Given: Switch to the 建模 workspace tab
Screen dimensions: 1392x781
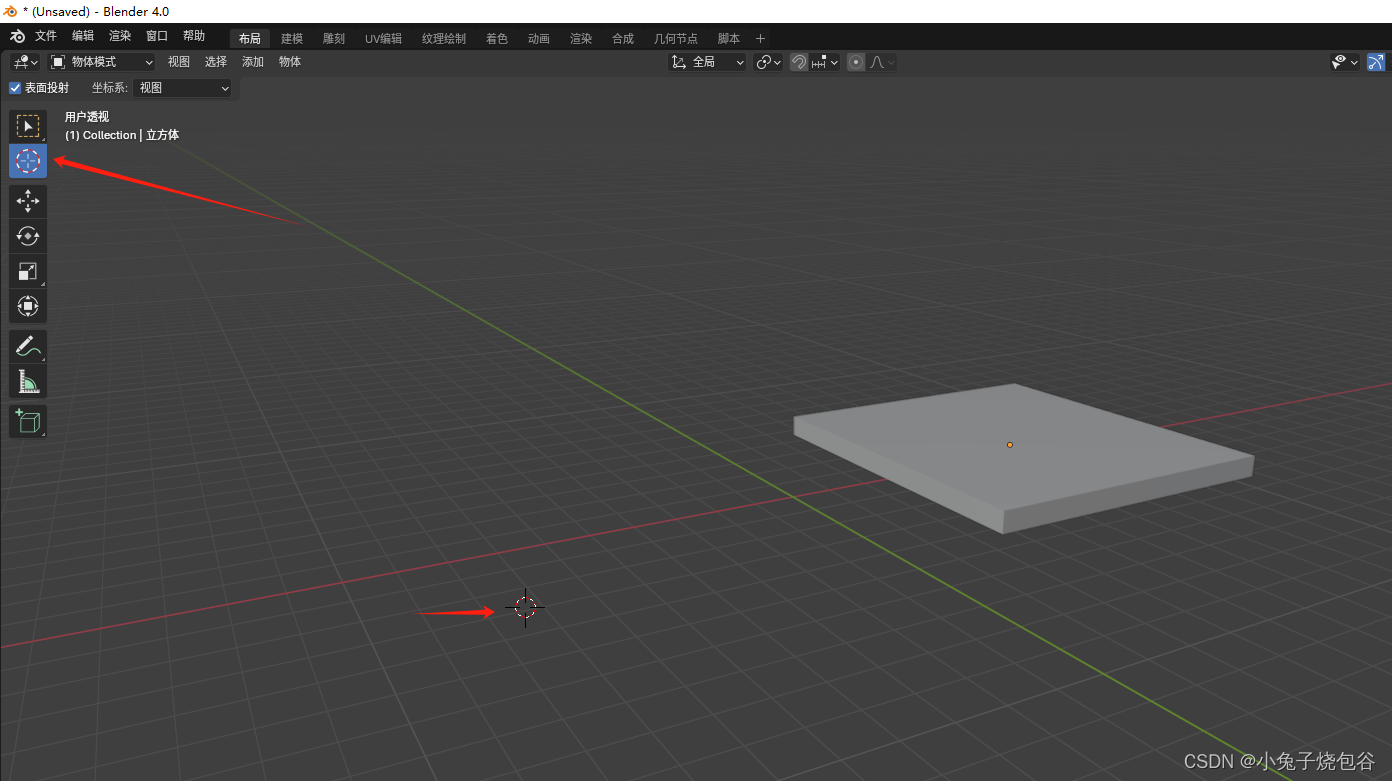Looking at the screenshot, I should pos(292,39).
